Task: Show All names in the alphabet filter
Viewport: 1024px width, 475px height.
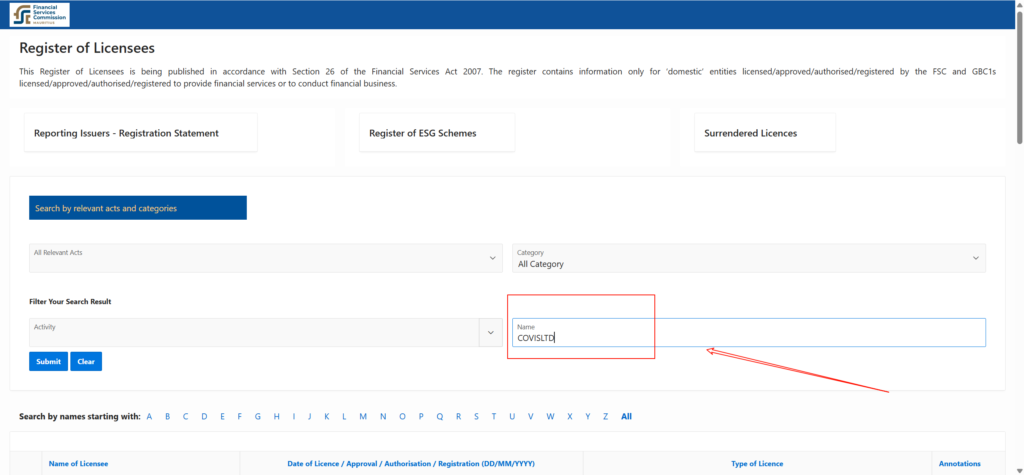Action: 626,416
